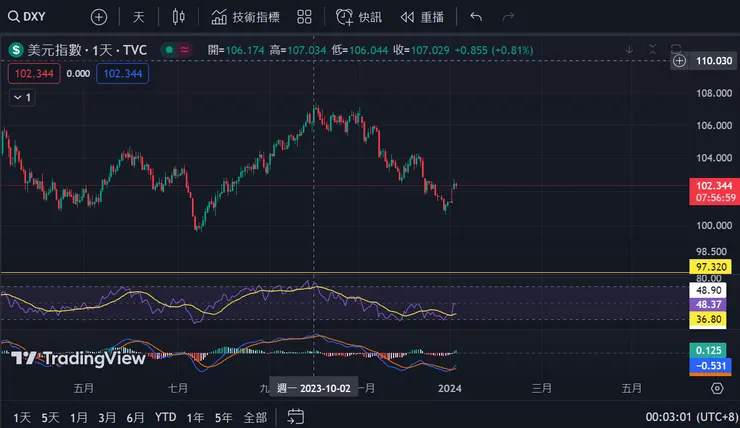Screen dimensions: 740x428
Task: Click the green S dollar symbol logo
Action: pos(16,50)
